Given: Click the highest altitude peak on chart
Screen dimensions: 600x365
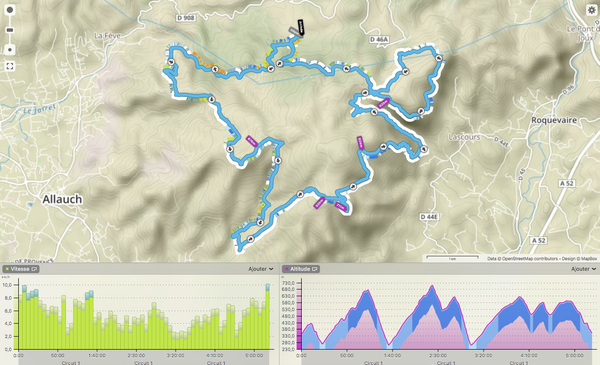Looking at the screenshot, I should tap(433, 286).
